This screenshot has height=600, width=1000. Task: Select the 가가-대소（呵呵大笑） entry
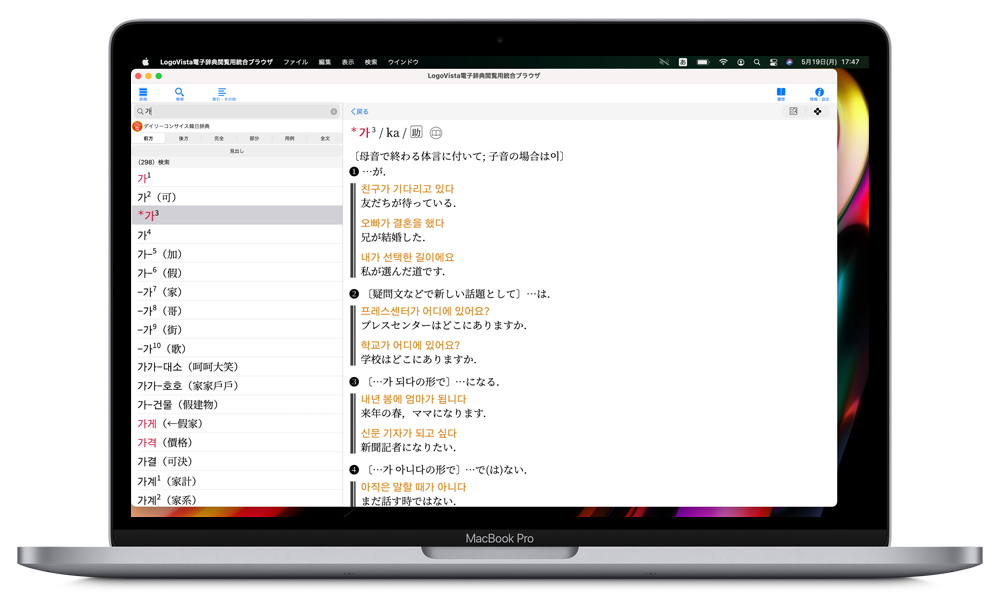pos(237,367)
